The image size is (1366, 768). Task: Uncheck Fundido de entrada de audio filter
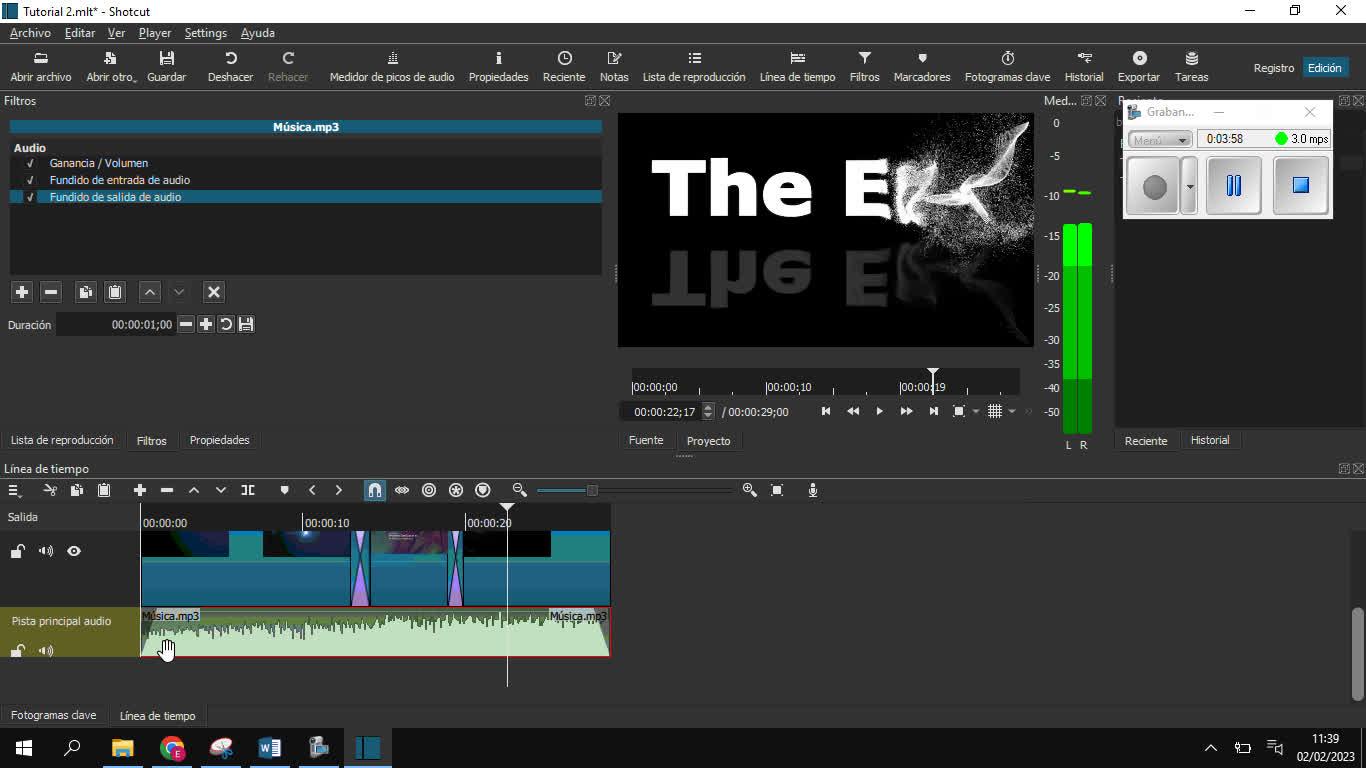(x=30, y=180)
